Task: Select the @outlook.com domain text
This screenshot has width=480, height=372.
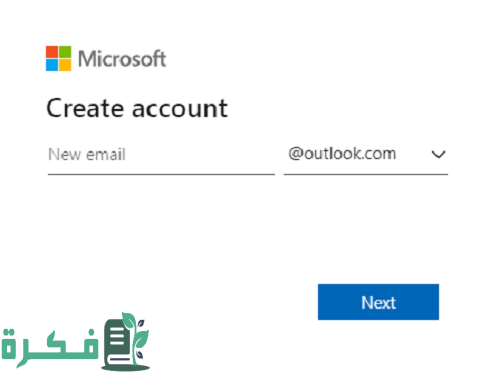Action: tap(342, 154)
